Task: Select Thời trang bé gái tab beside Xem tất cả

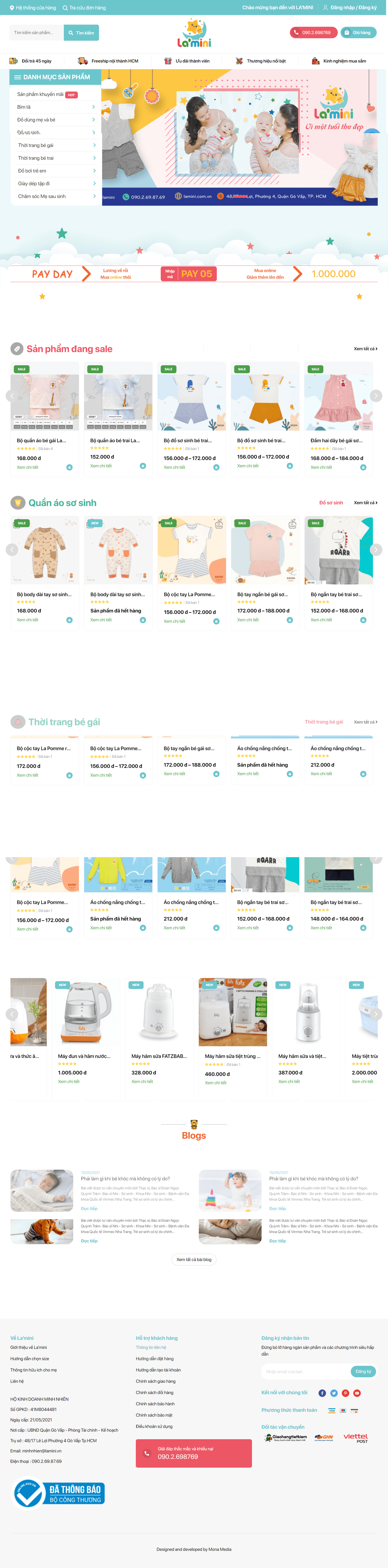Action: pos(324,722)
